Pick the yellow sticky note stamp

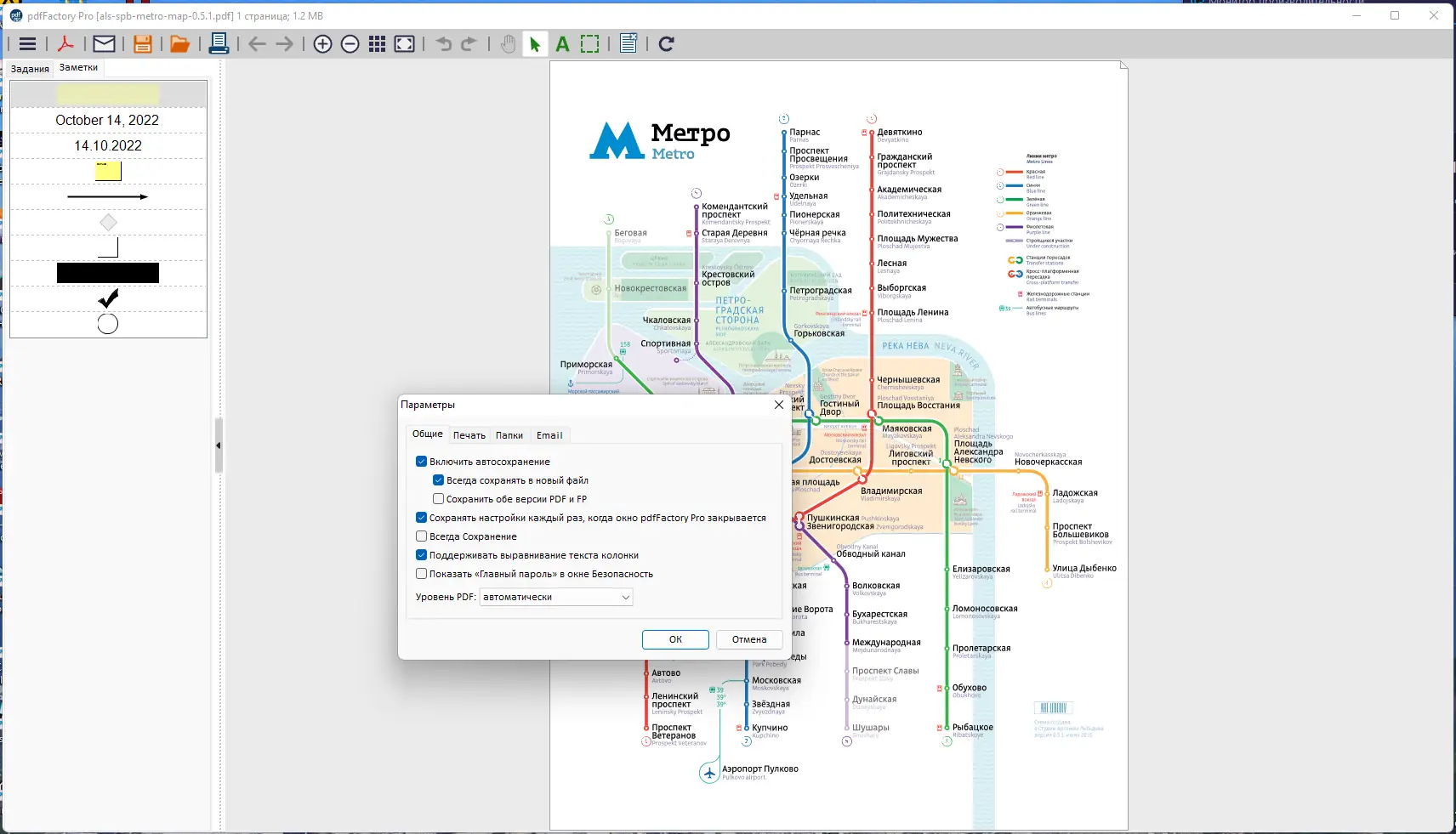coord(108,171)
